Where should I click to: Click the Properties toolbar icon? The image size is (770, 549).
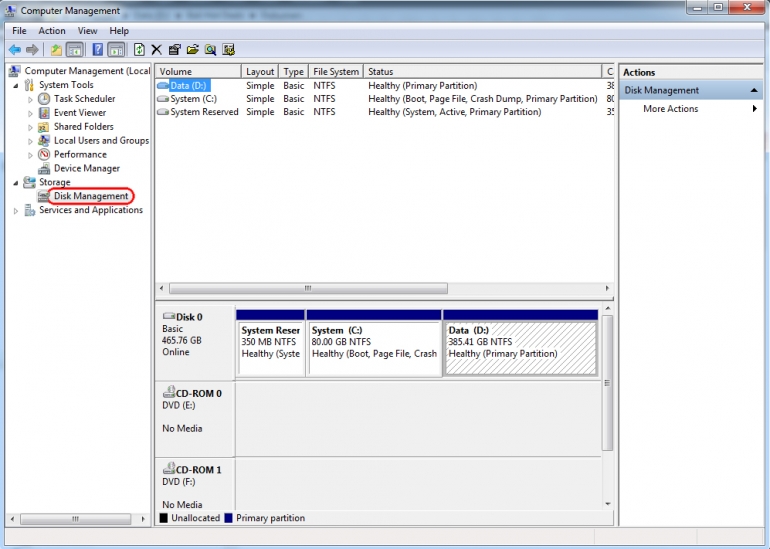174,50
